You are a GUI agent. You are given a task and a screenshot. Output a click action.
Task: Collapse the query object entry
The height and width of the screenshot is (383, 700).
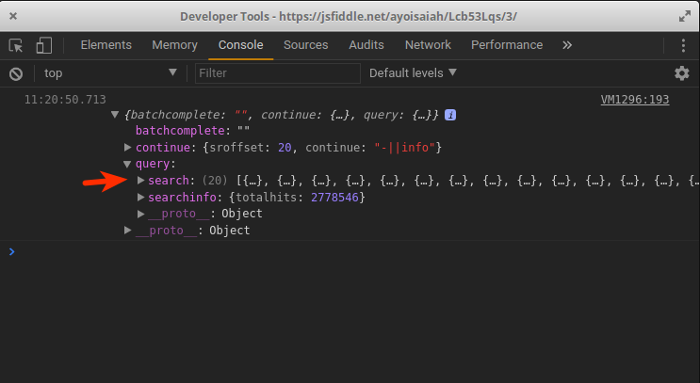tap(127, 164)
